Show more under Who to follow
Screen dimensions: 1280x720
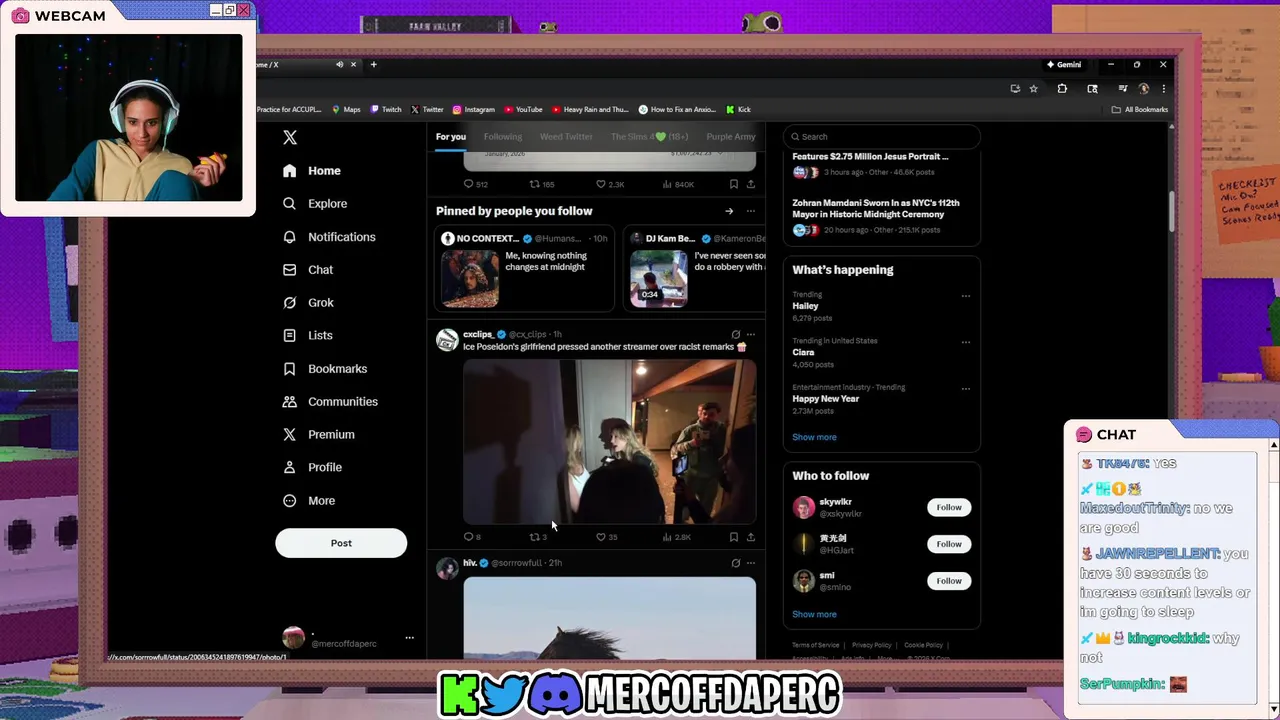(x=814, y=615)
